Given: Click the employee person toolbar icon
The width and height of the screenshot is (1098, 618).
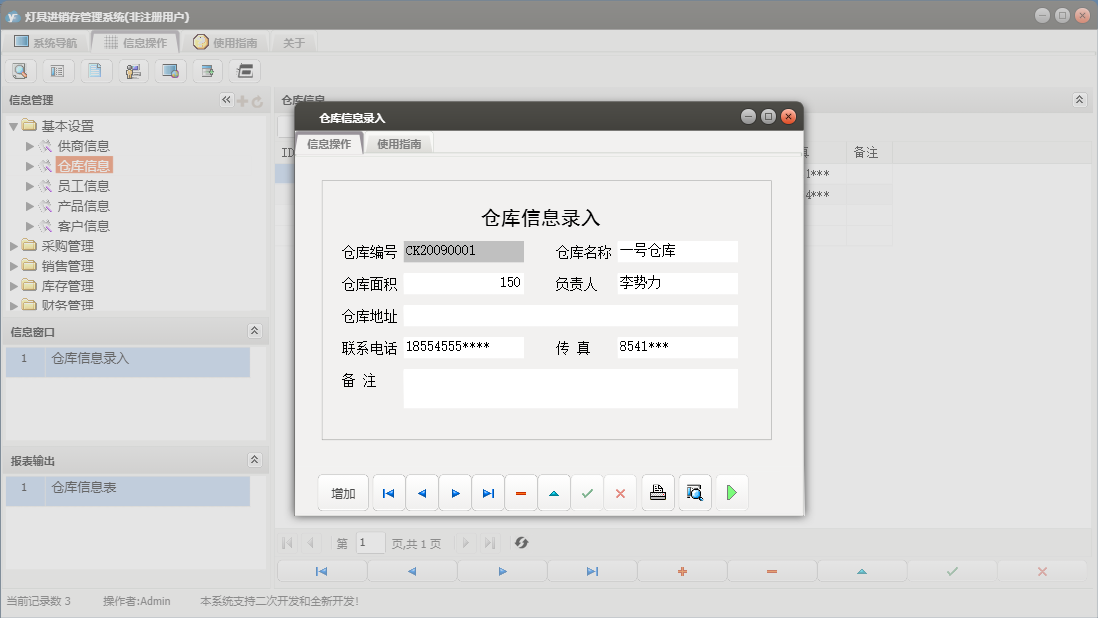Looking at the screenshot, I should [132, 70].
